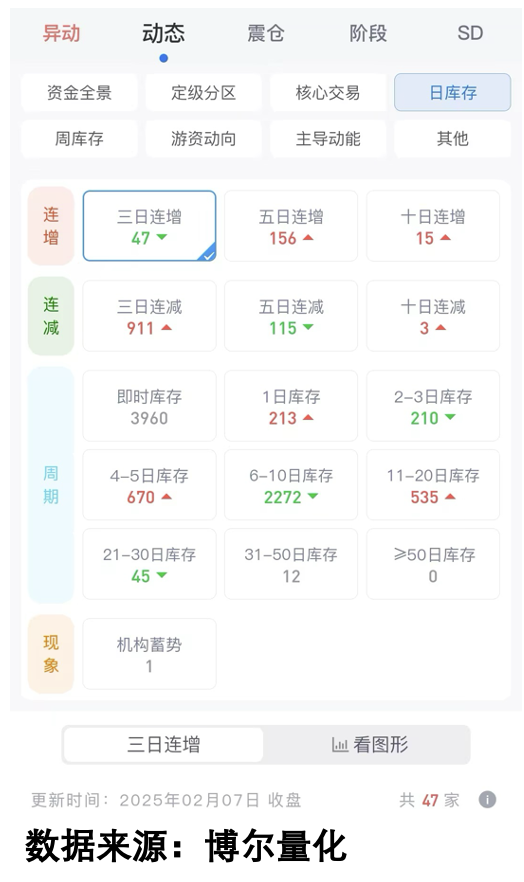Viewport: 524px width, 882px height.
Task: Select the 机构蓄势 card
Action: pyautogui.click(x=150, y=654)
